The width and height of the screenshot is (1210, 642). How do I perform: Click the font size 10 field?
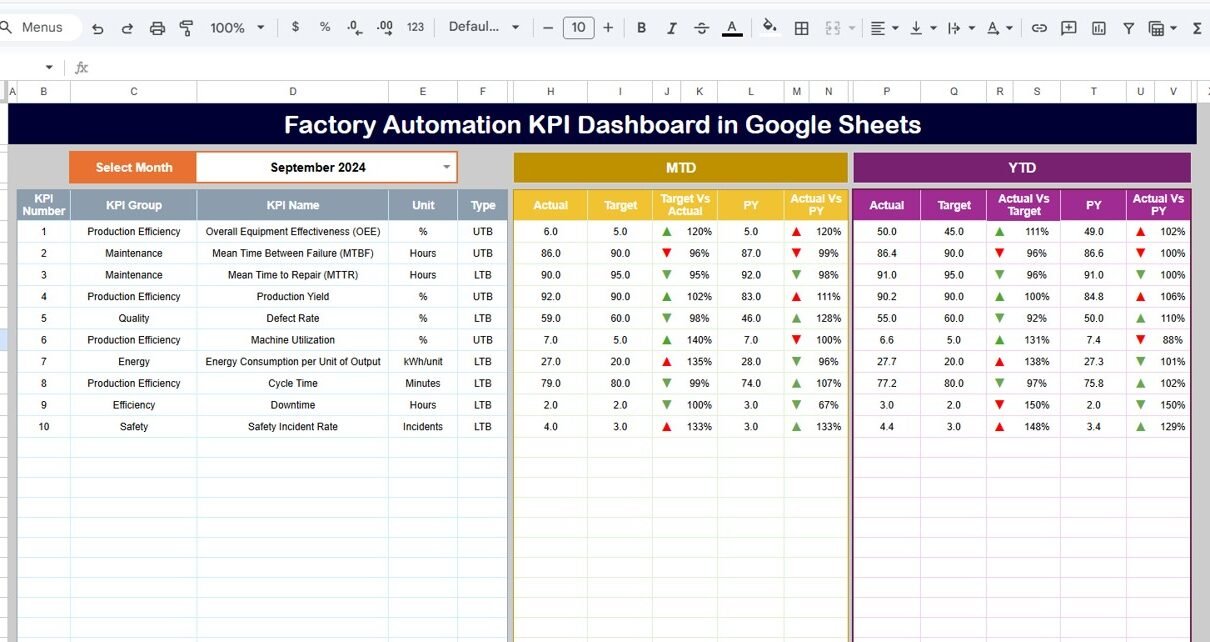point(578,28)
